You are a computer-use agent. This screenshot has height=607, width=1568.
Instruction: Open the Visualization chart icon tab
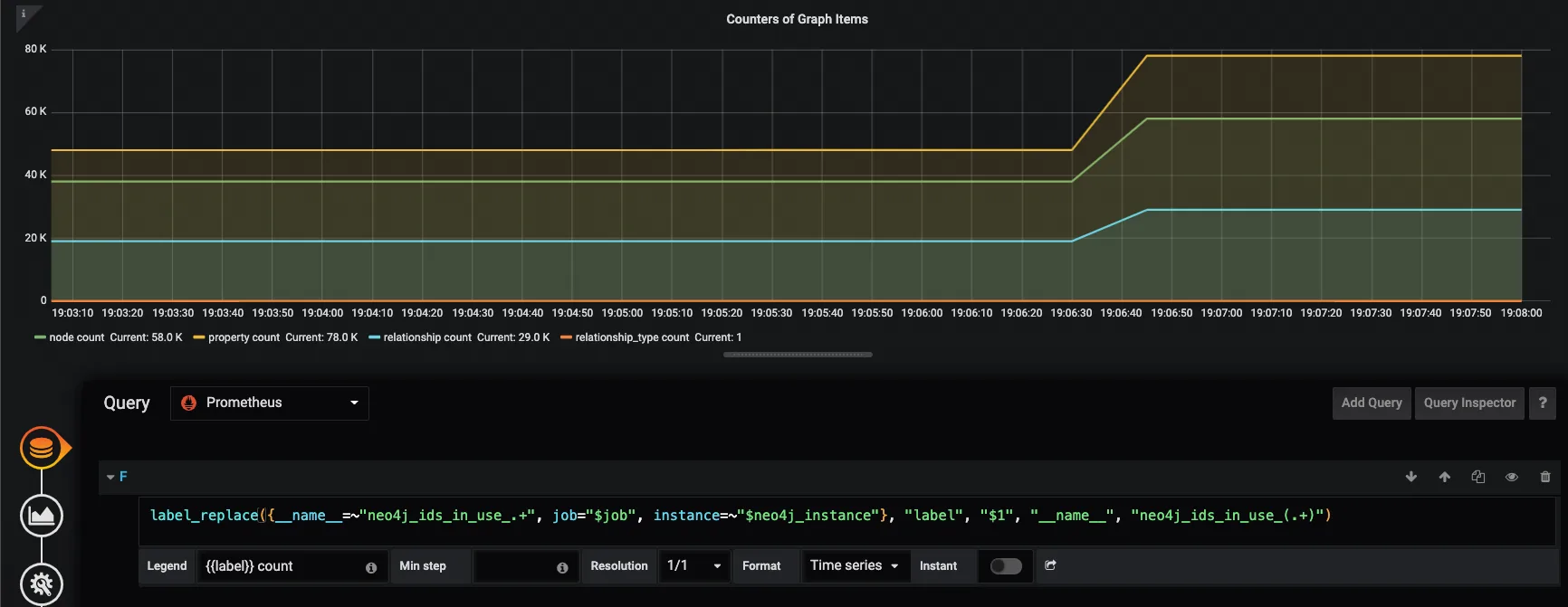pyautogui.click(x=42, y=516)
